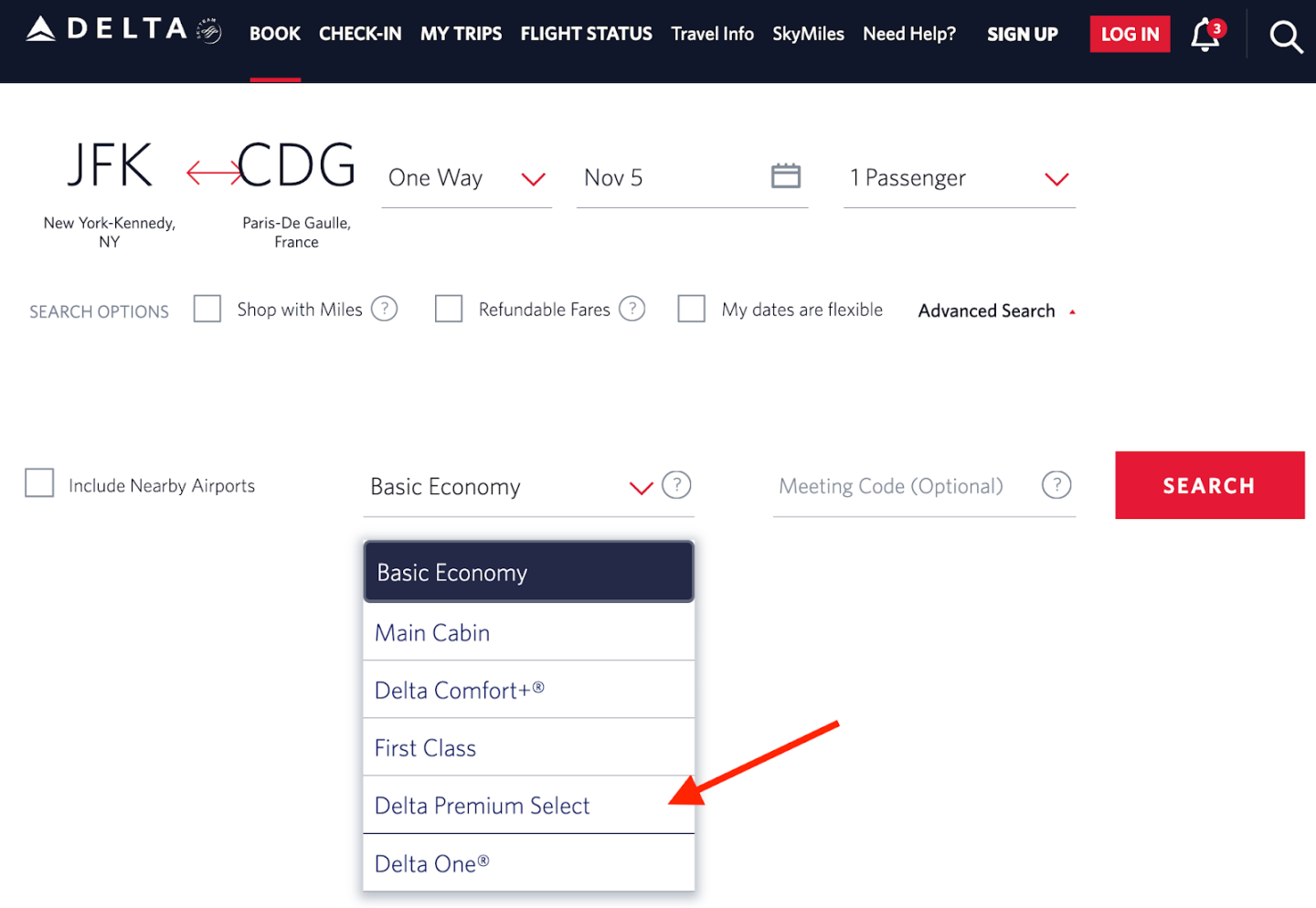Click the Delta logo
1316x908 pixels.
123,30
